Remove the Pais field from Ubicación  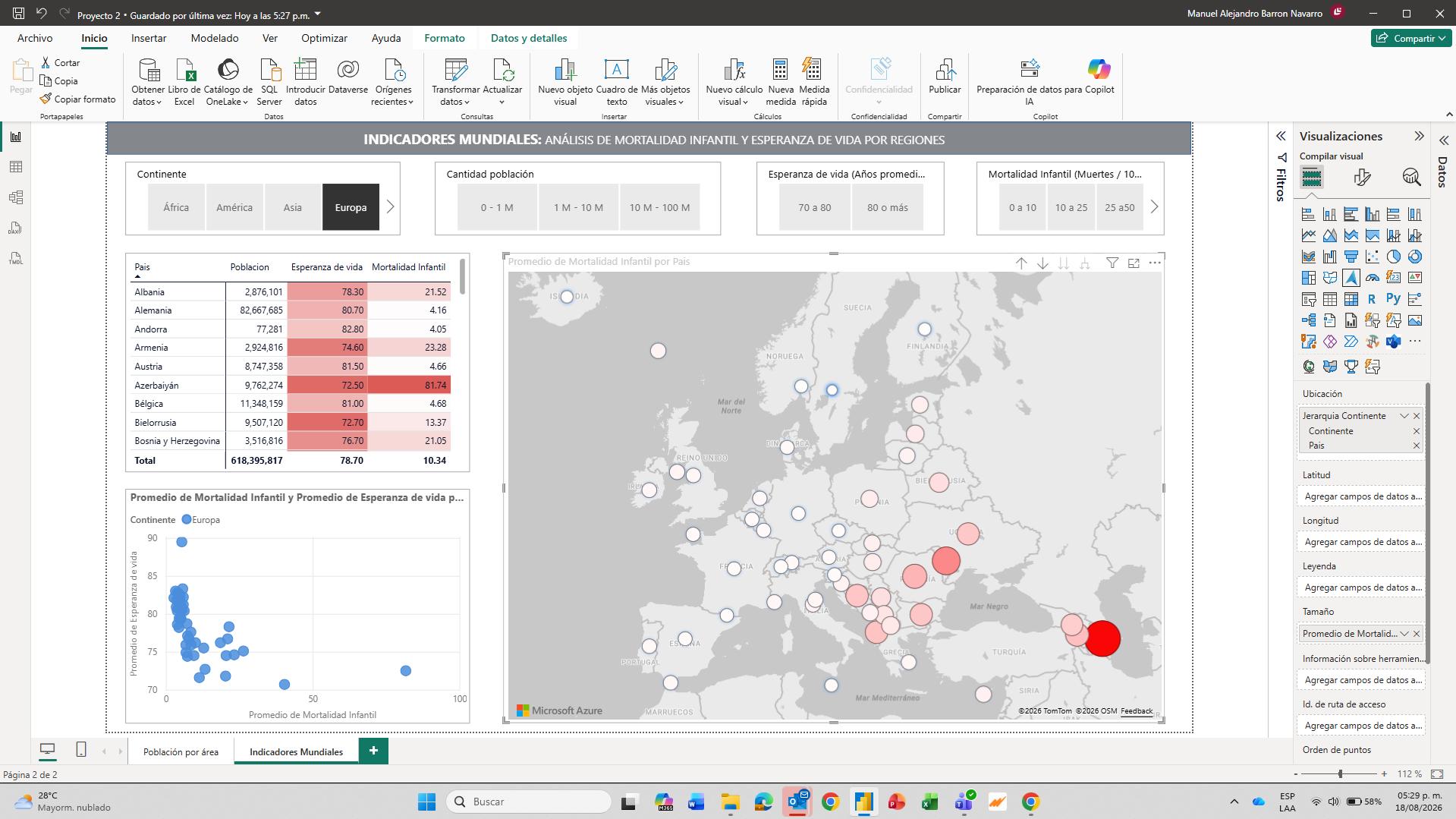tap(1416, 446)
